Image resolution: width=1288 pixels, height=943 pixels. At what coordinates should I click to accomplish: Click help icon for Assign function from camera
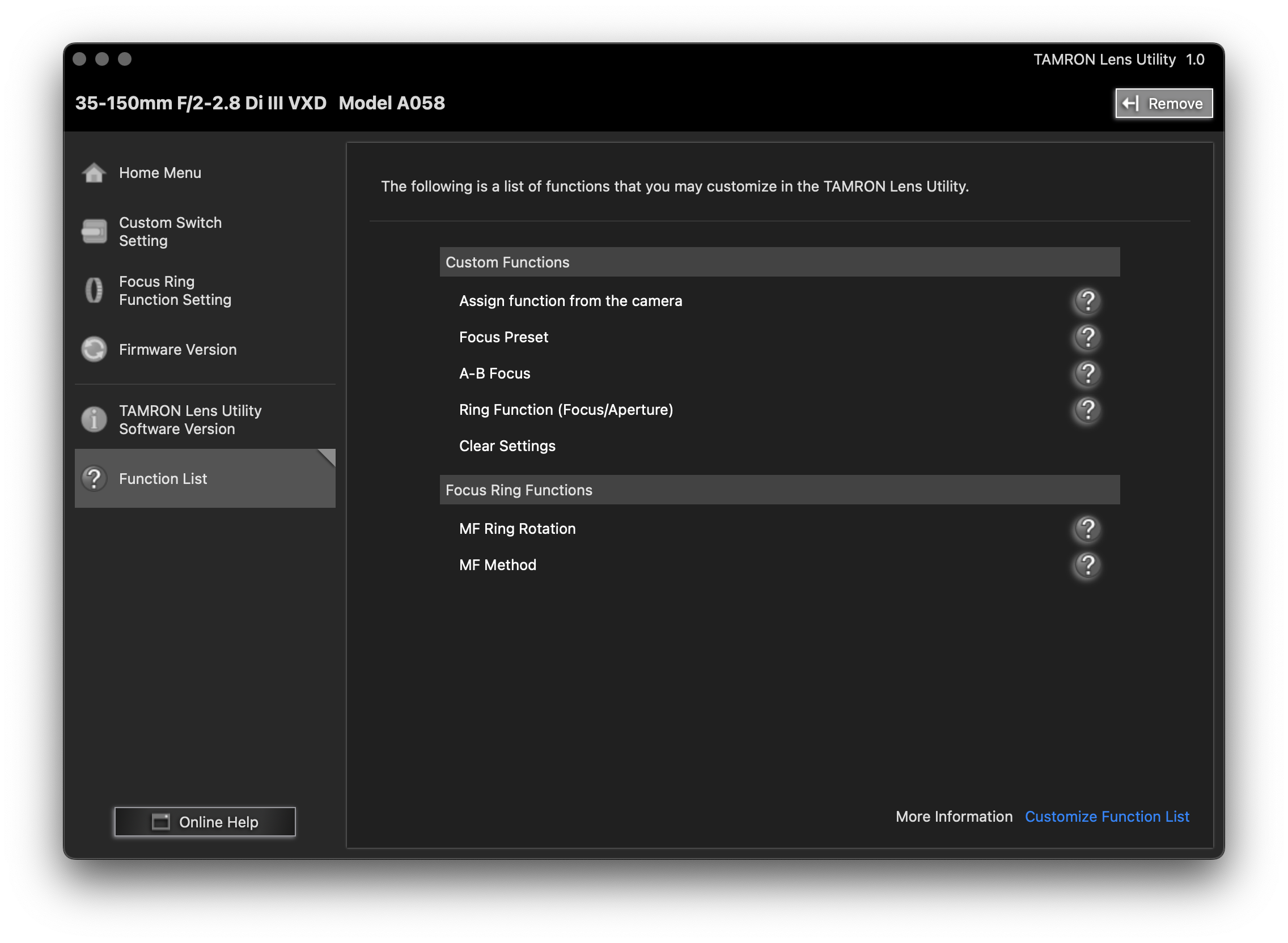click(1087, 301)
